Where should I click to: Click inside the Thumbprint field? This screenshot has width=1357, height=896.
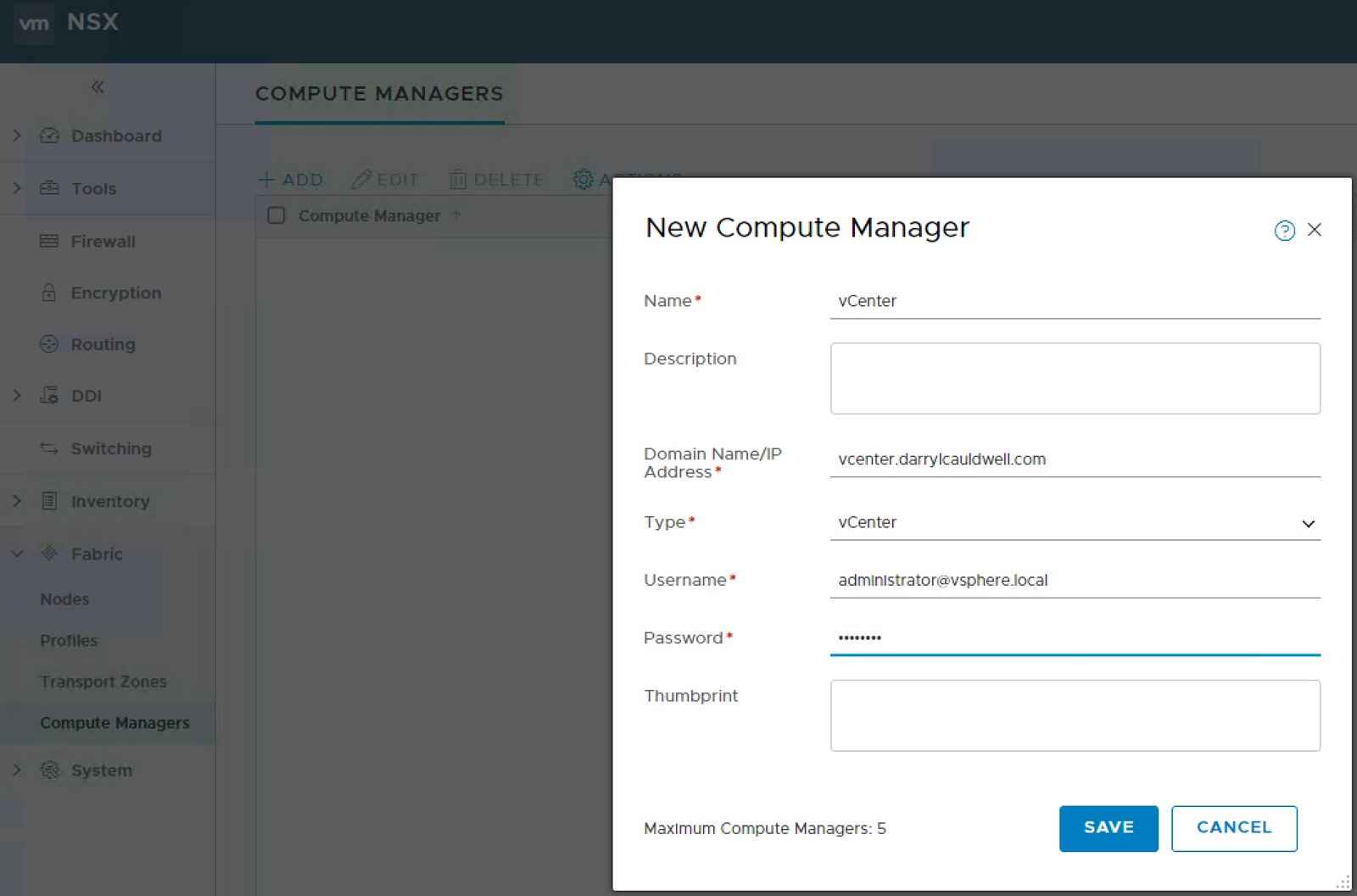(1075, 715)
